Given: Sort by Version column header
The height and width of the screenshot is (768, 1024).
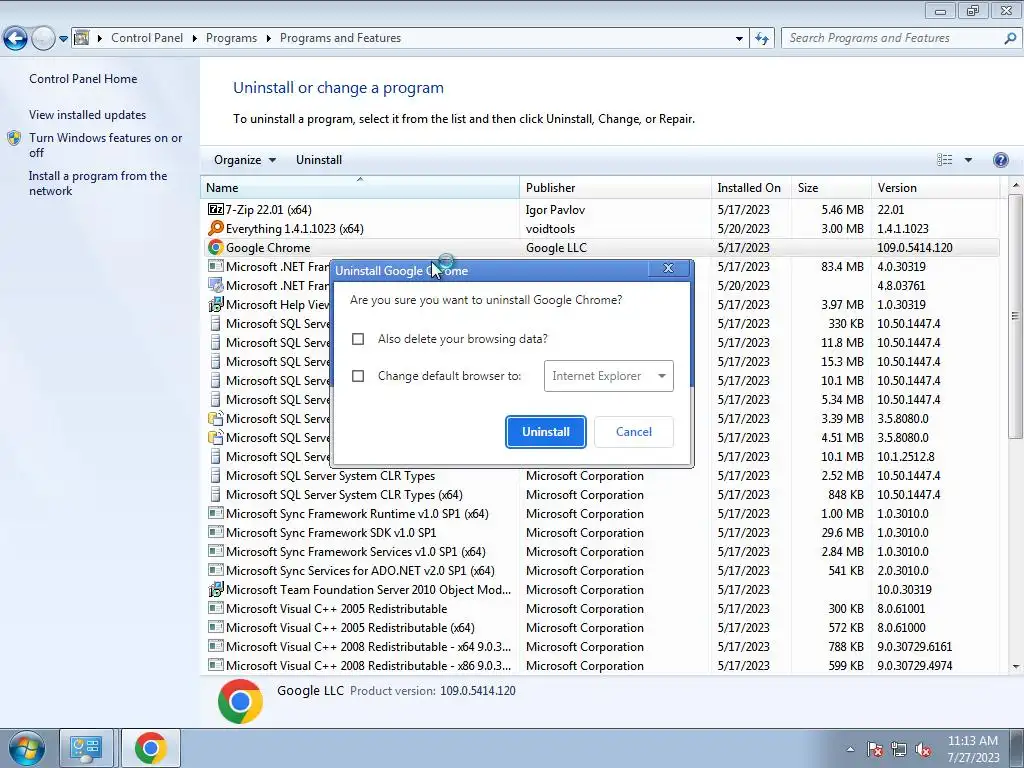Looking at the screenshot, I should click(935, 187).
